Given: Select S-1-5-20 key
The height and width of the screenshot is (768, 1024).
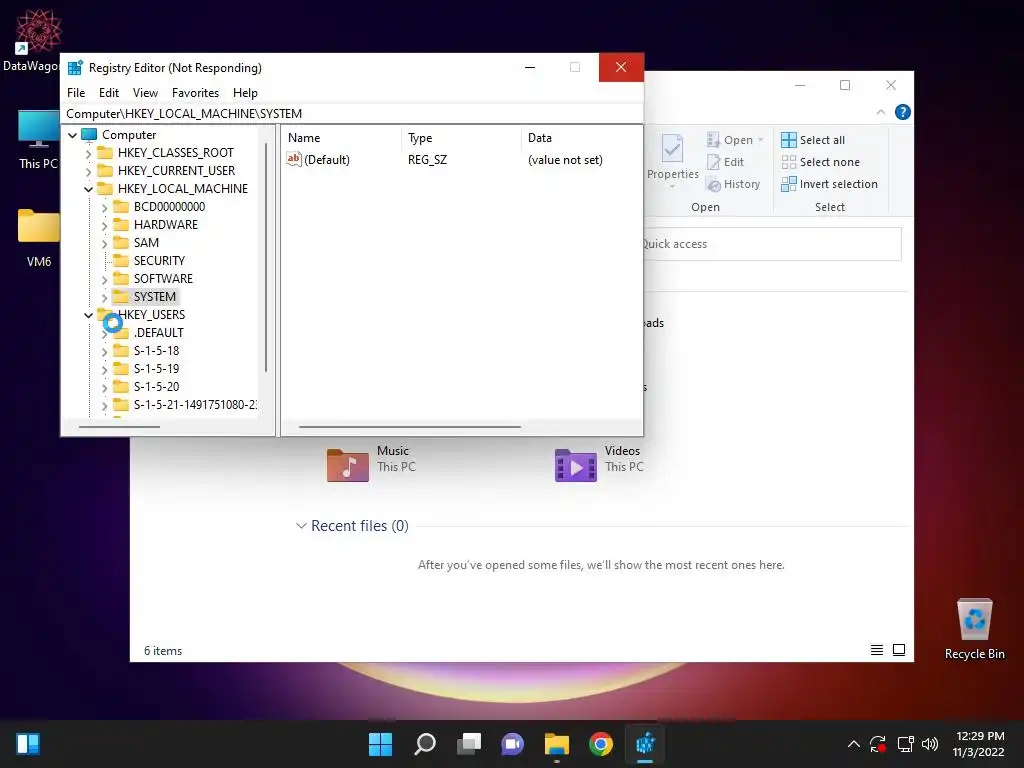Looking at the screenshot, I should click(x=156, y=387).
